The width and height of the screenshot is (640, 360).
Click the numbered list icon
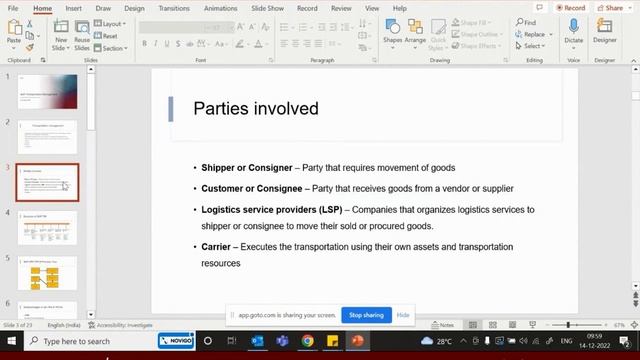302,27
